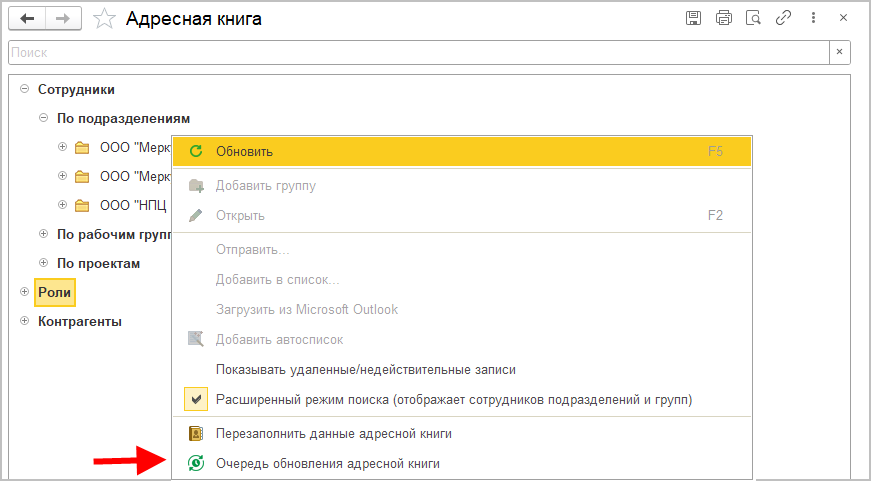Click the back navigation arrow

27,19
